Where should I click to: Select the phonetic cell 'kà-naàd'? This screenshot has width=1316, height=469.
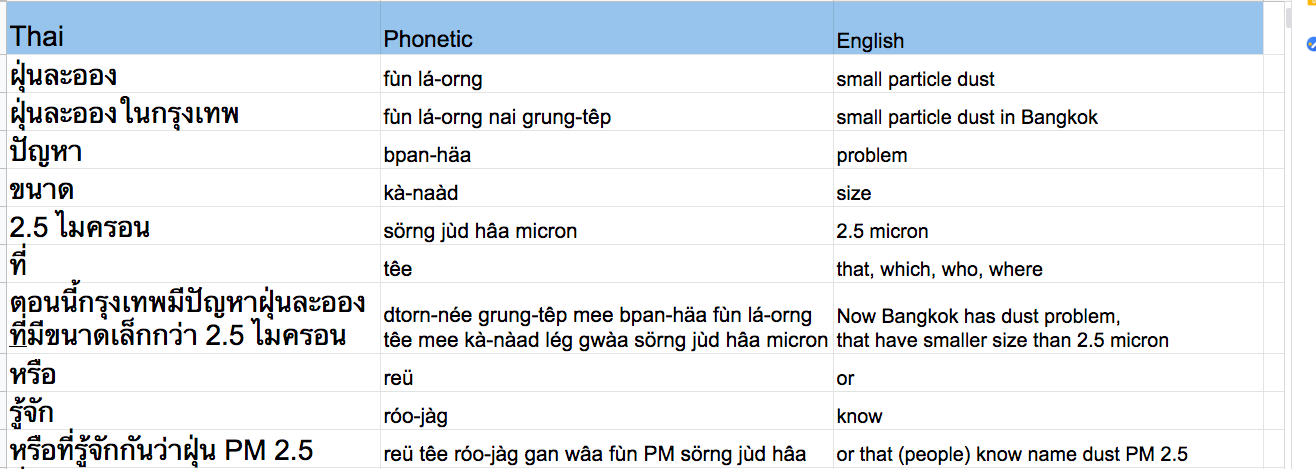click(x=606, y=189)
